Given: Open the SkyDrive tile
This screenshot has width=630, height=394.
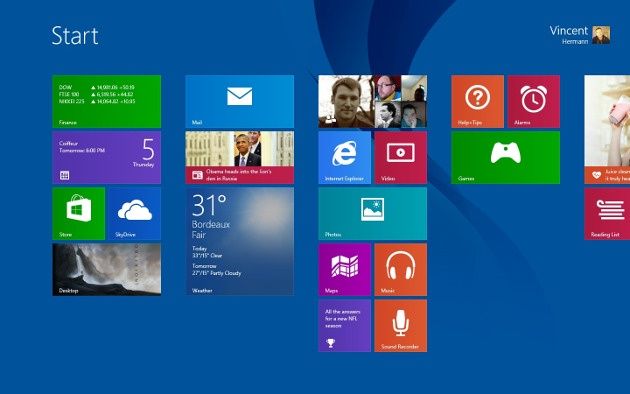Looking at the screenshot, I should [135, 214].
